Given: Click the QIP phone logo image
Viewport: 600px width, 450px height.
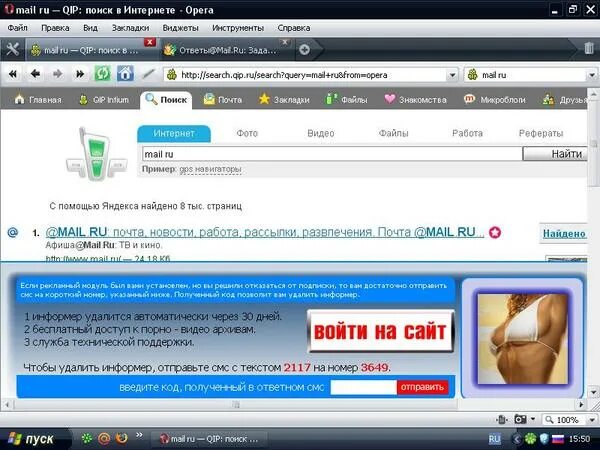Looking at the screenshot, I should 96,154.
